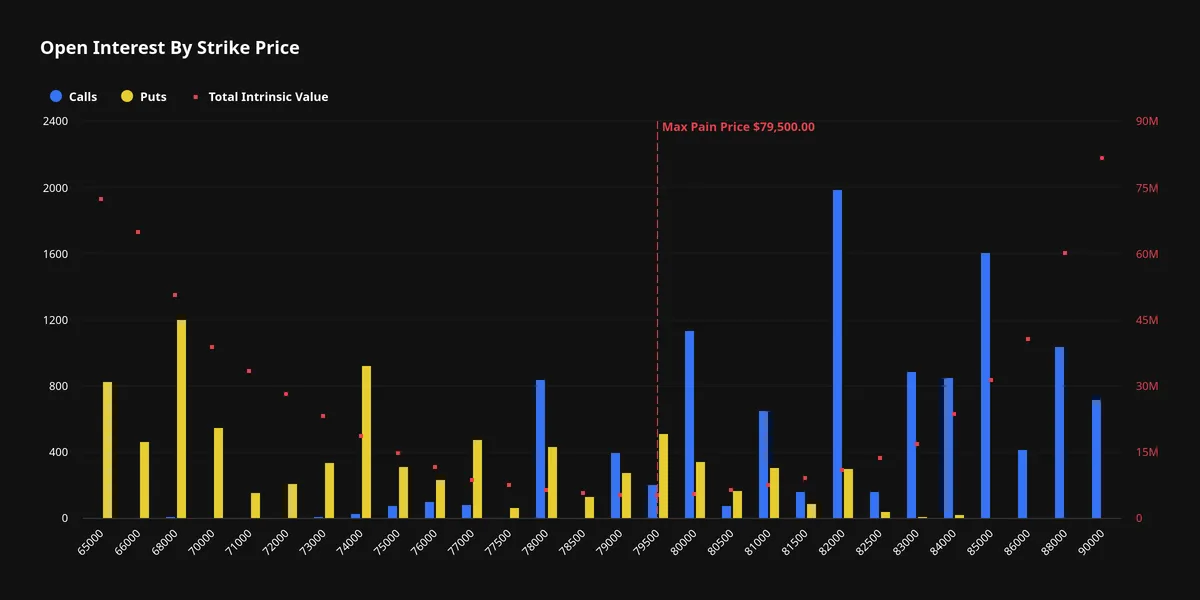Toggle the Calls legend series
Screen dimensions: 1200x600
point(73,97)
